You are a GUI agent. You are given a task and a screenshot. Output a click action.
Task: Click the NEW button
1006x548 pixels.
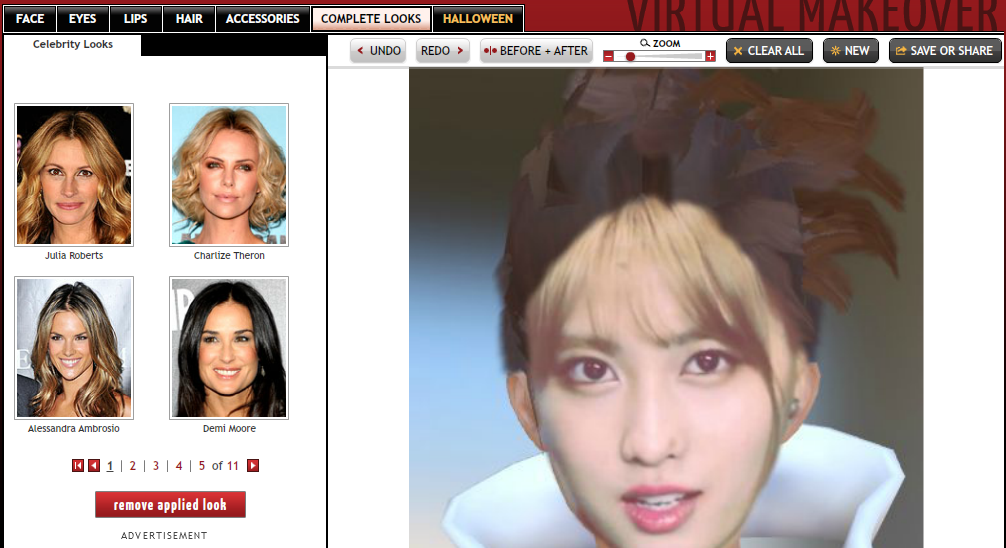(850, 51)
